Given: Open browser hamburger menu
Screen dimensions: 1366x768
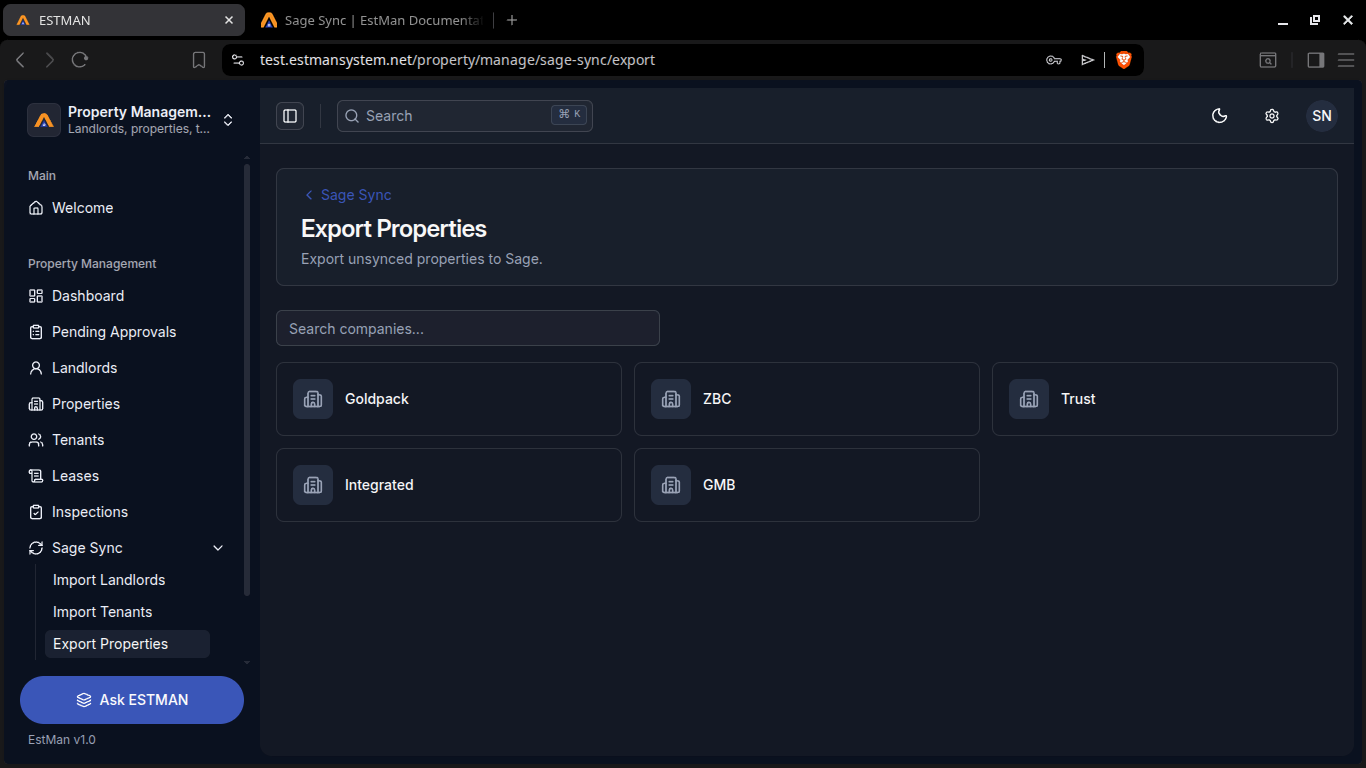Looking at the screenshot, I should tap(1346, 60).
